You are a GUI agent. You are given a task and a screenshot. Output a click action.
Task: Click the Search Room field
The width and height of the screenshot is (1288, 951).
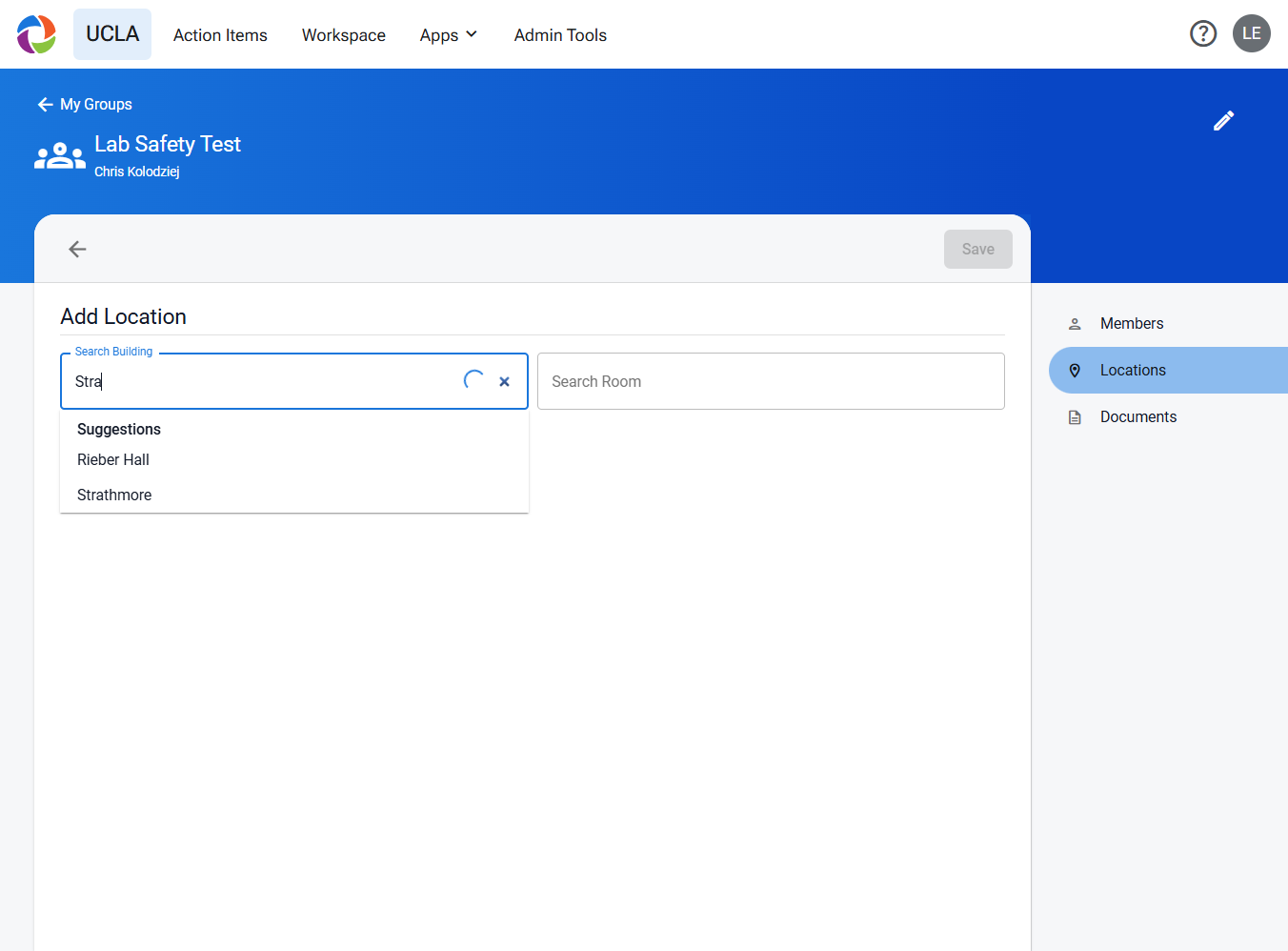771,381
